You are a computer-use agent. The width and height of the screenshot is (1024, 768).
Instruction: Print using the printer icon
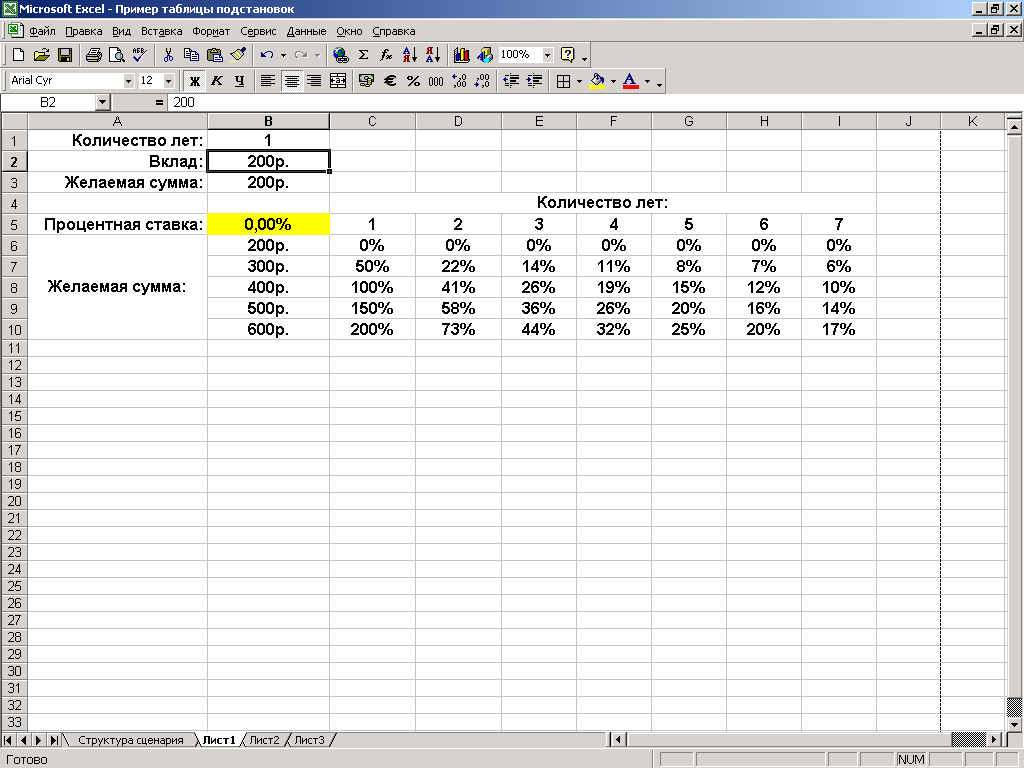[94, 55]
